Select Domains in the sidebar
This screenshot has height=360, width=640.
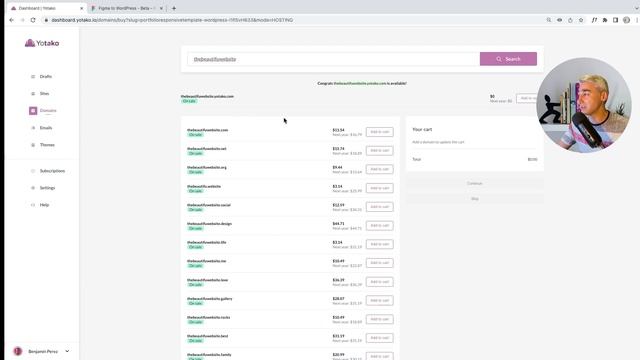(x=48, y=111)
